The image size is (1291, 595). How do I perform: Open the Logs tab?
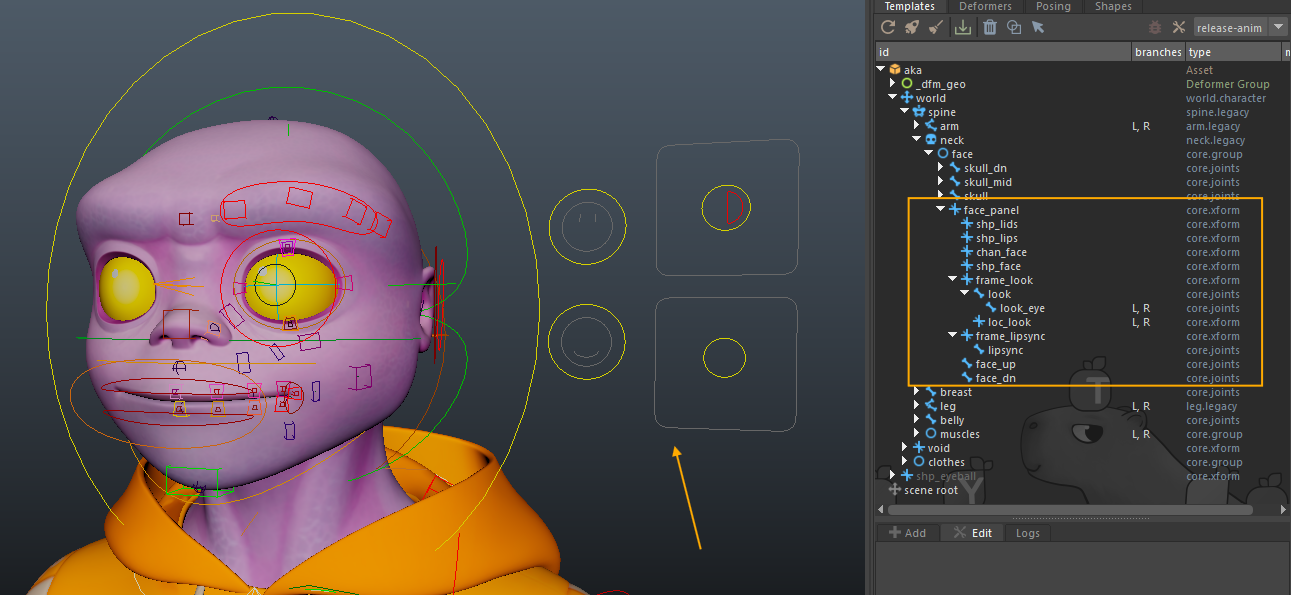pos(1027,533)
